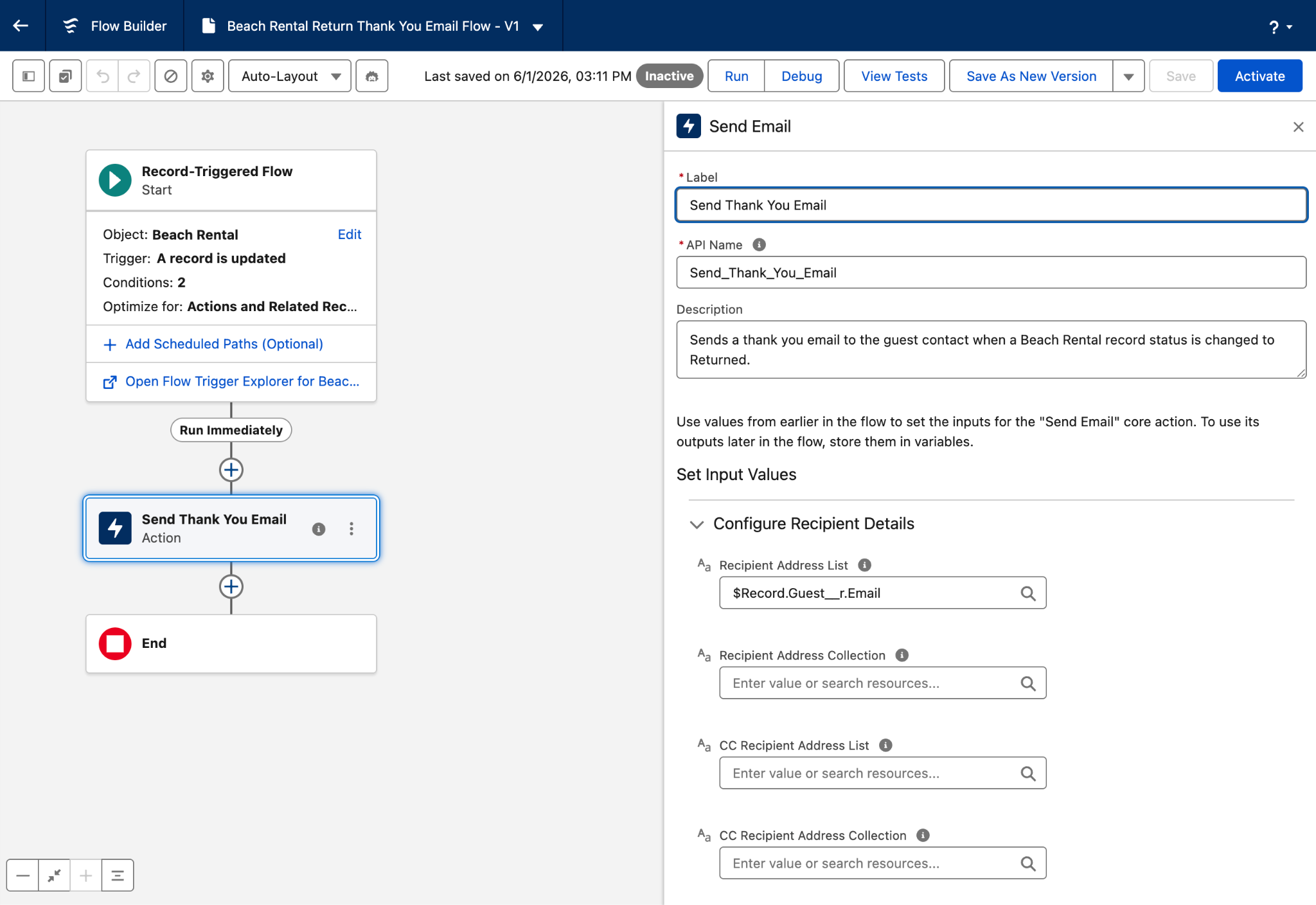Show Recipient Address List info tooltip
Screen dimensions: 1316x905
pyautogui.click(x=864, y=565)
